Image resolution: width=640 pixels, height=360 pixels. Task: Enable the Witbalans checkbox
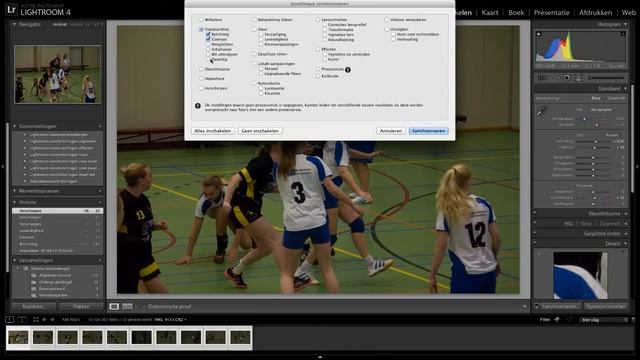point(201,20)
